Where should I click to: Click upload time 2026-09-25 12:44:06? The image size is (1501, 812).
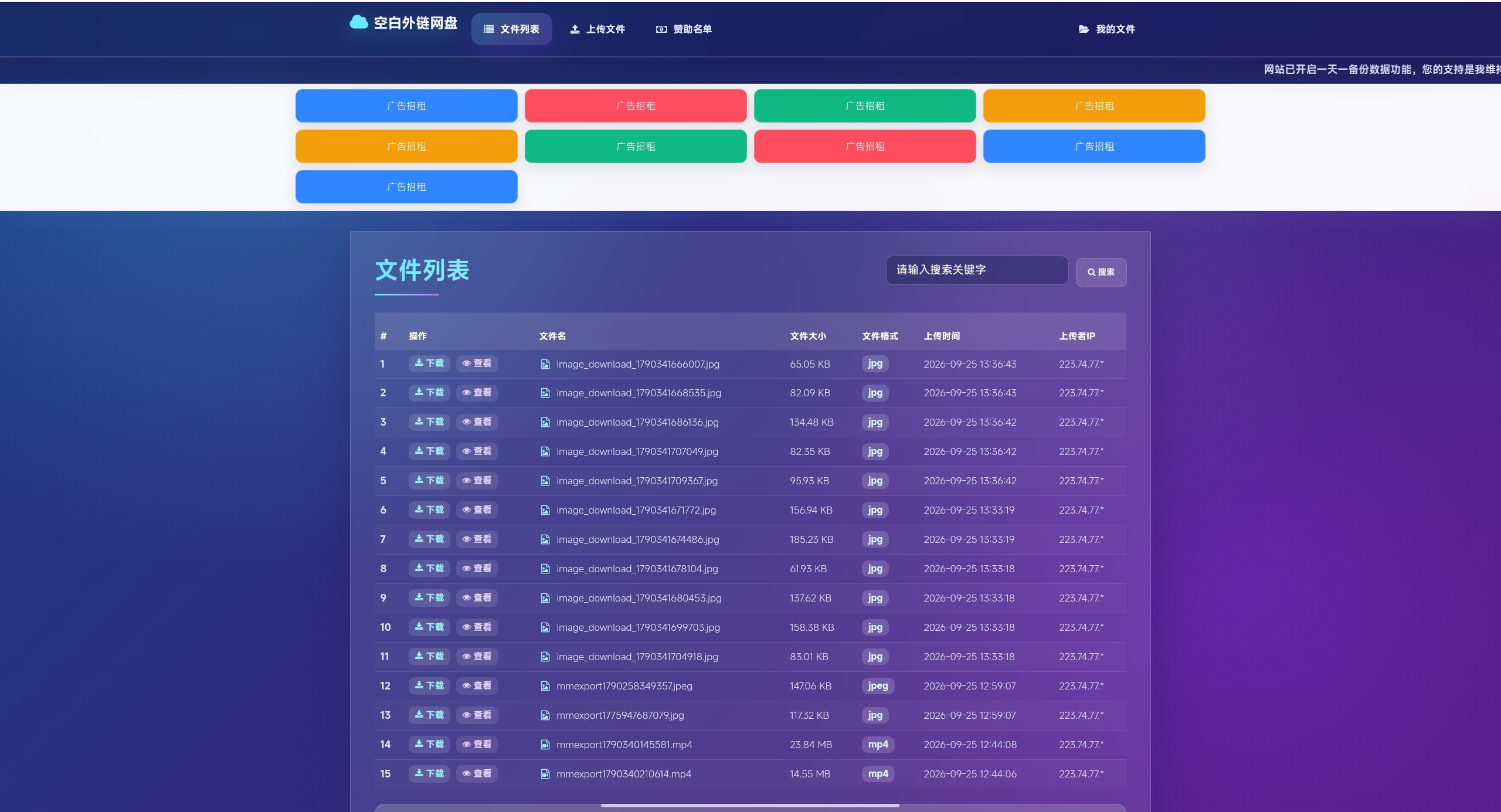(x=970, y=774)
